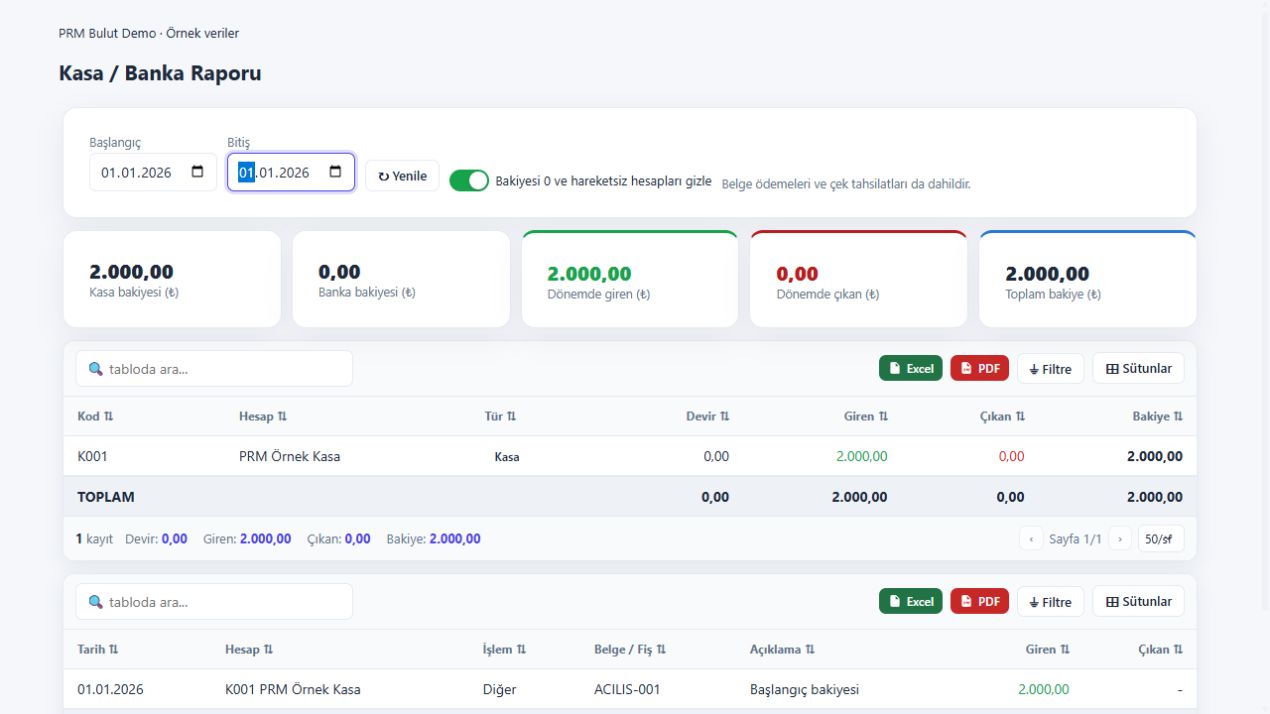Sort by the Tarih column header

tap(97, 649)
